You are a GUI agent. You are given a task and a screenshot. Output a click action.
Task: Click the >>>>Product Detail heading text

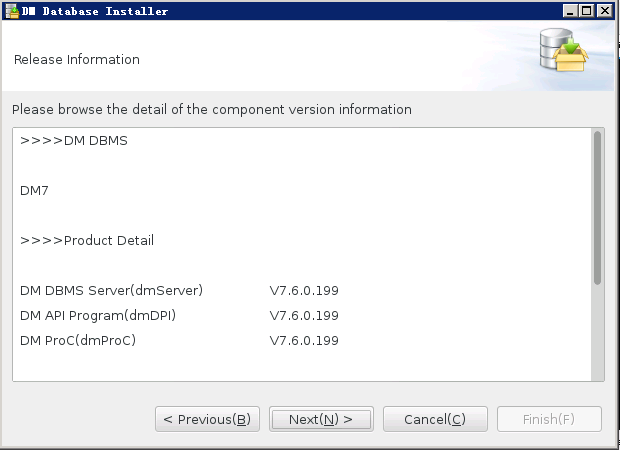[x=87, y=240]
